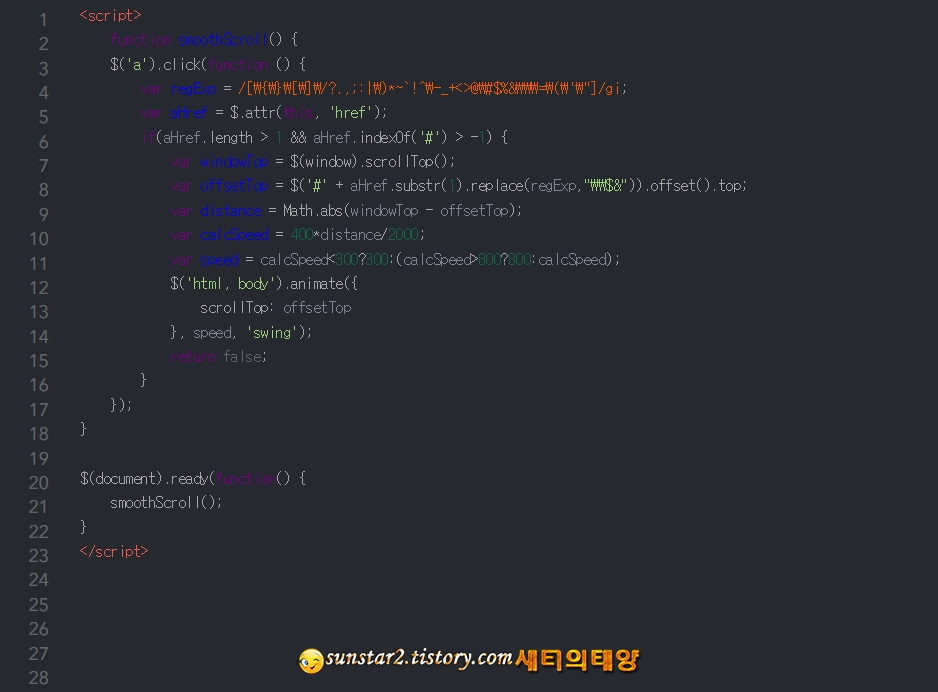Click the "var aHref = $.attr(this, 'href');" line

click(264, 112)
